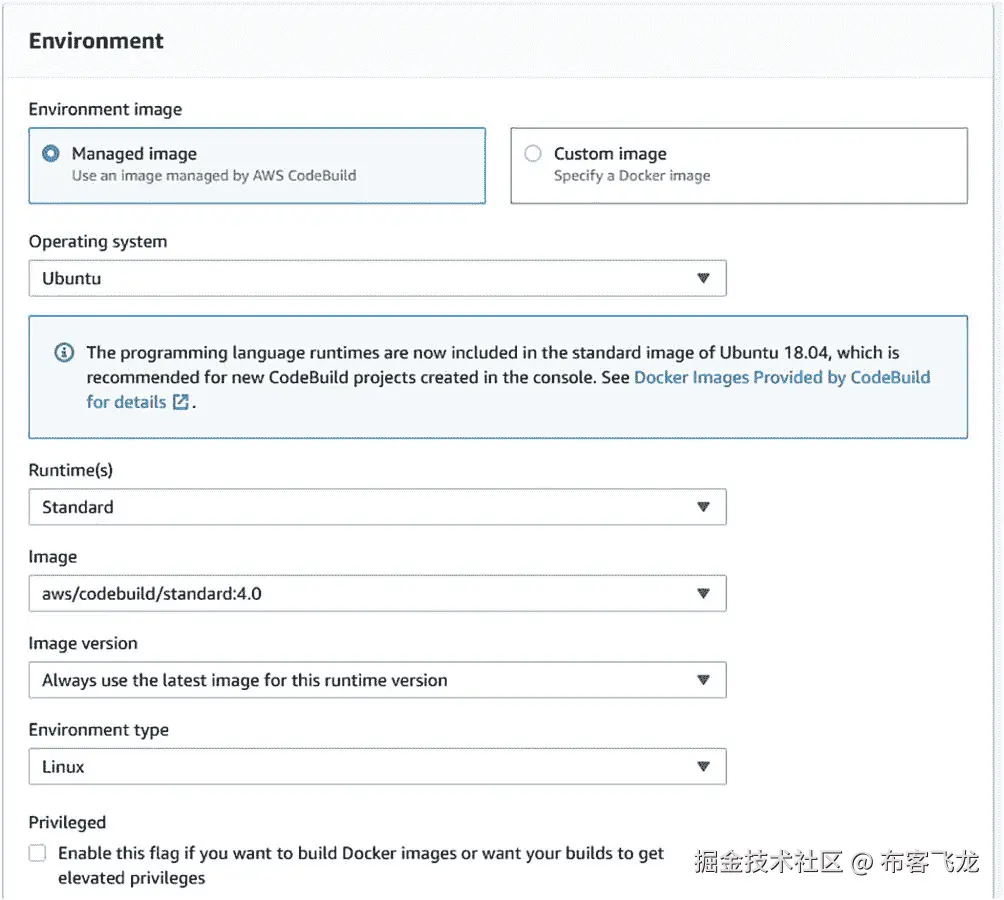The image size is (1004, 900).
Task: Select the Managed image radio button
Action: point(51,154)
